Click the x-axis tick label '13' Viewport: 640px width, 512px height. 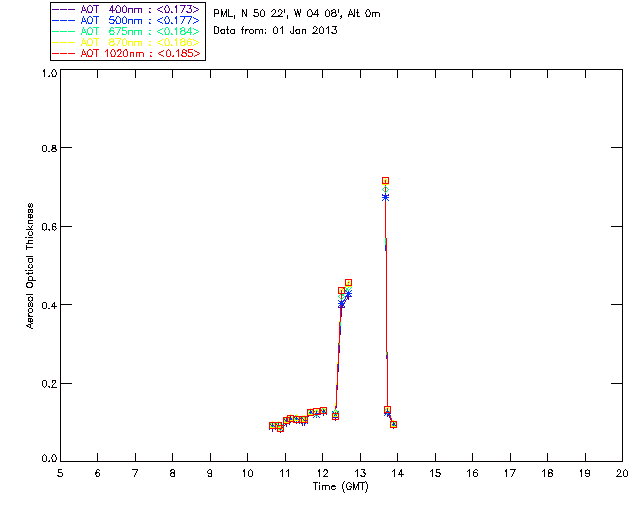[x=360, y=473]
